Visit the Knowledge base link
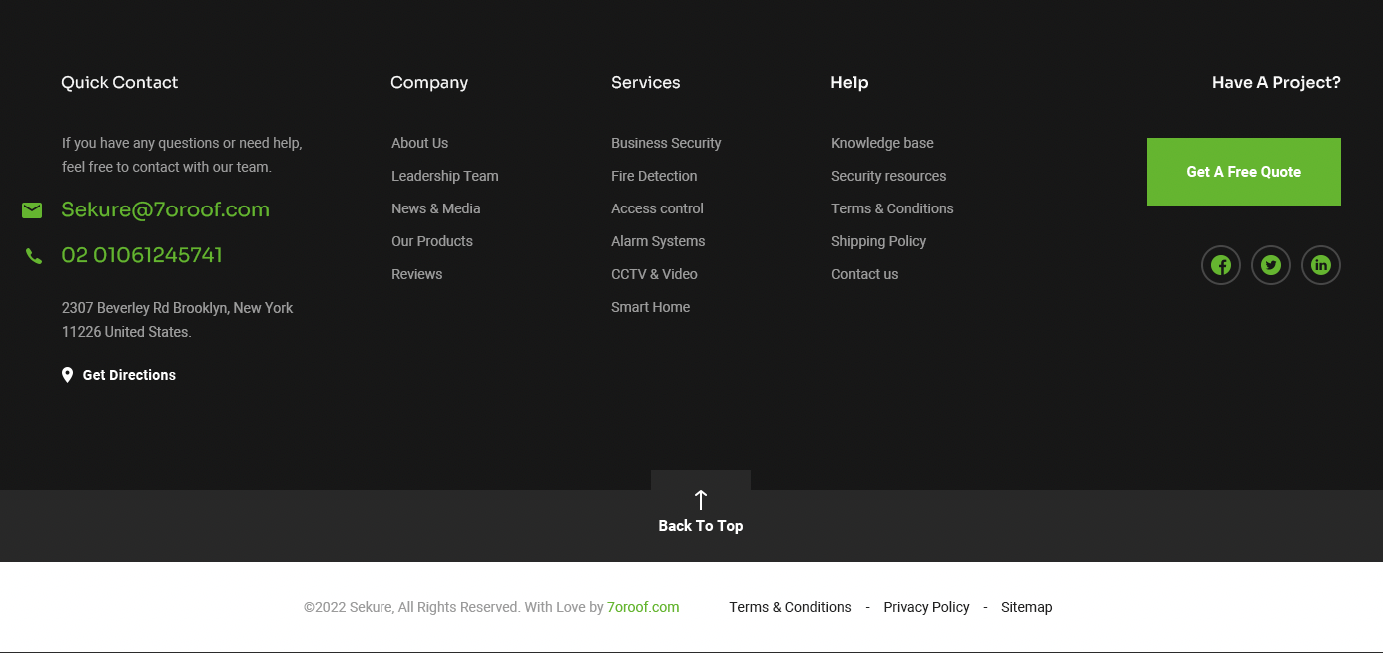The height and width of the screenshot is (653, 1383). [x=881, y=143]
